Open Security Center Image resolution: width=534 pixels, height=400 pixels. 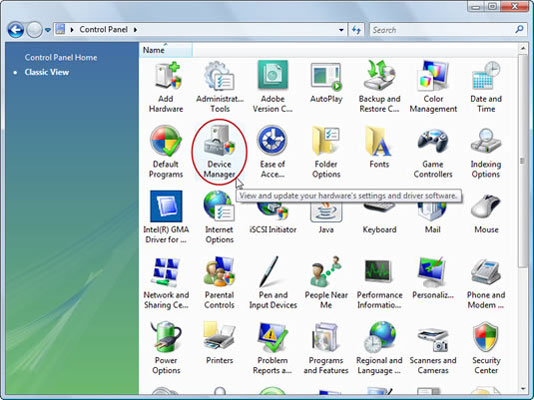click(486, 348)
